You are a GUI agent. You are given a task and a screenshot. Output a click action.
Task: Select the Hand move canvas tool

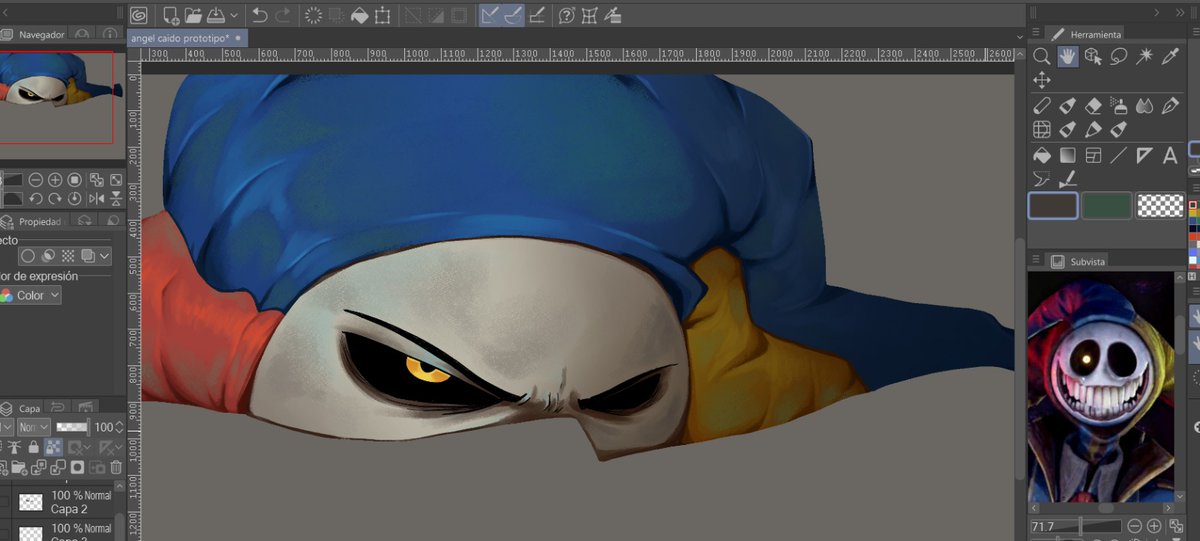[1067, 57]
